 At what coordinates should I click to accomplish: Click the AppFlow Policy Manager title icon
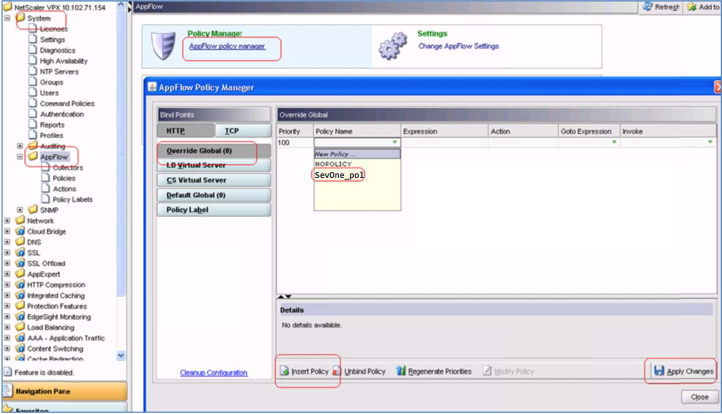pos(152,87)
